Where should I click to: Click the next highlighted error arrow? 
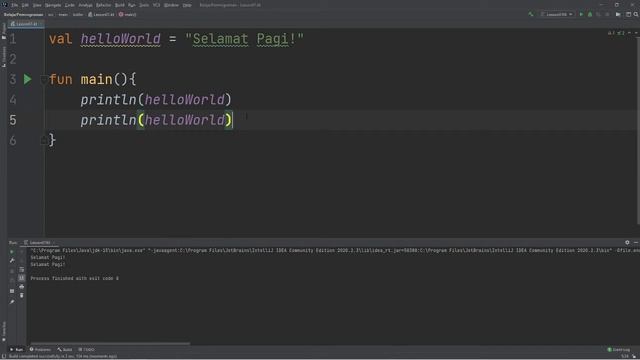(636, 33)
